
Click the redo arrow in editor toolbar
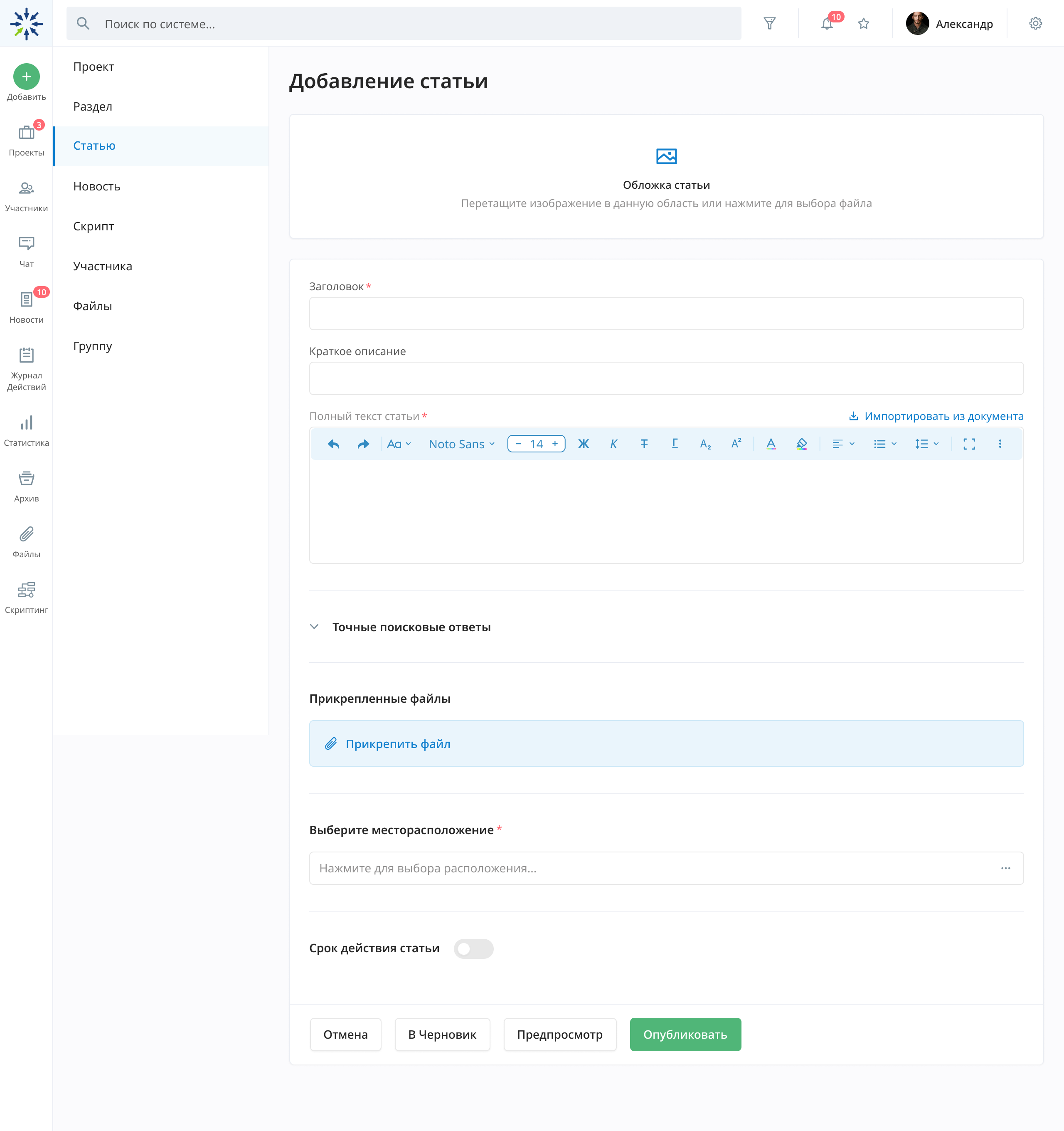[363, 444]
